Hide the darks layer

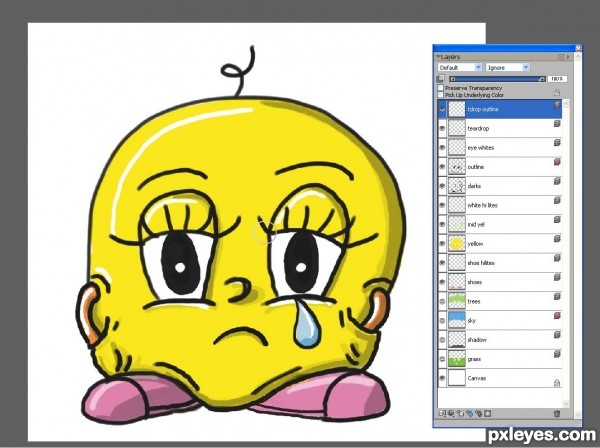coord(442,186)
